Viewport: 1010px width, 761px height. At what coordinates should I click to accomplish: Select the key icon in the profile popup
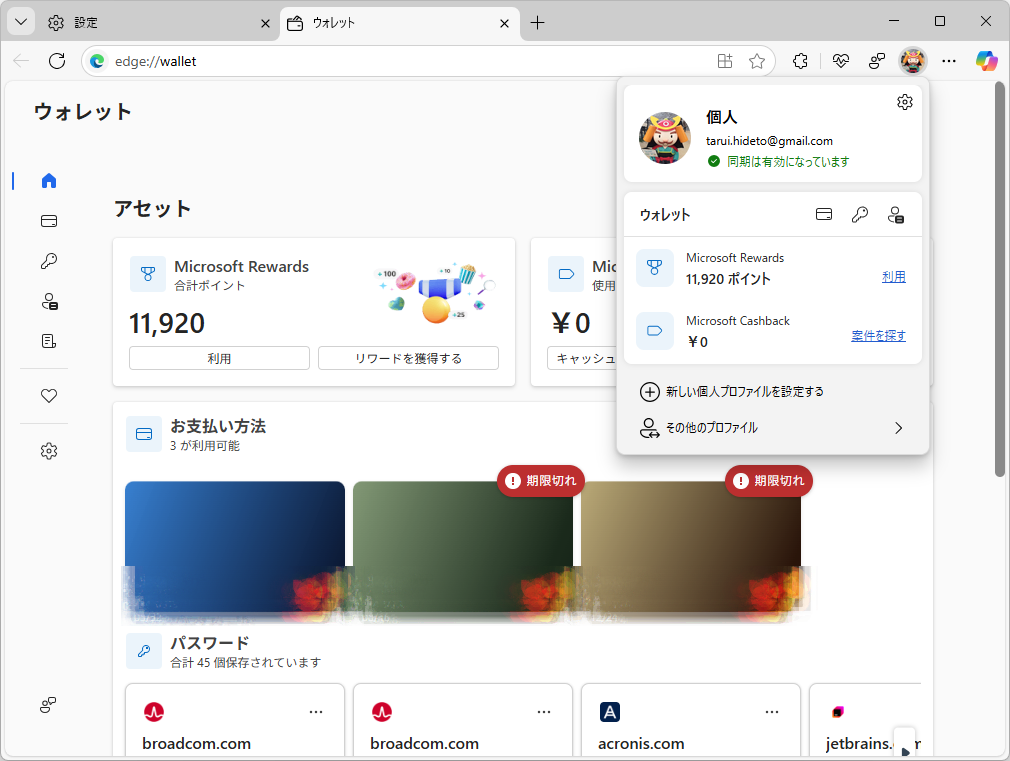point(860,214)
